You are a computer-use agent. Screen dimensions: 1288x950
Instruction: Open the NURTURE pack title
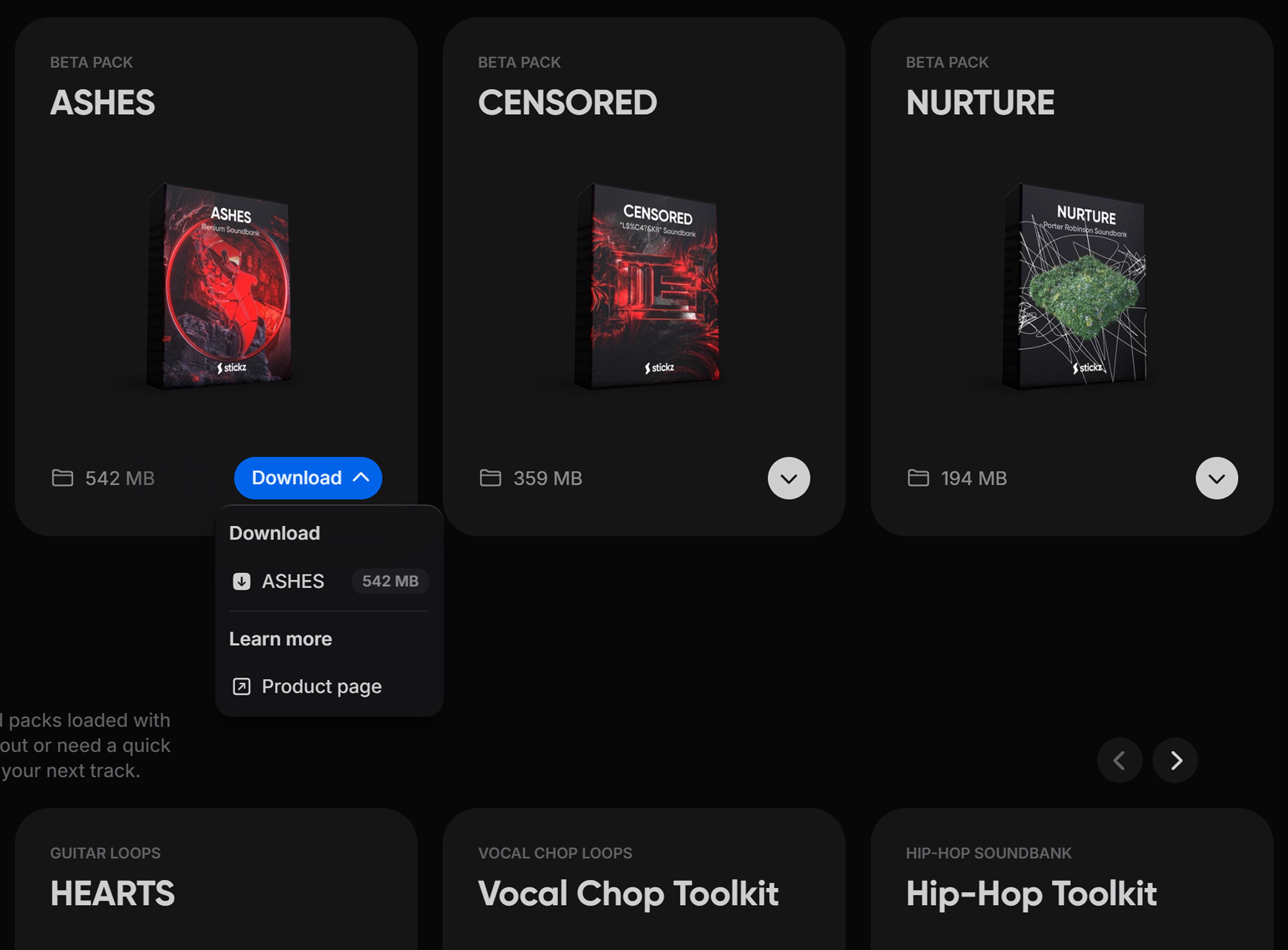click(980, 102)
